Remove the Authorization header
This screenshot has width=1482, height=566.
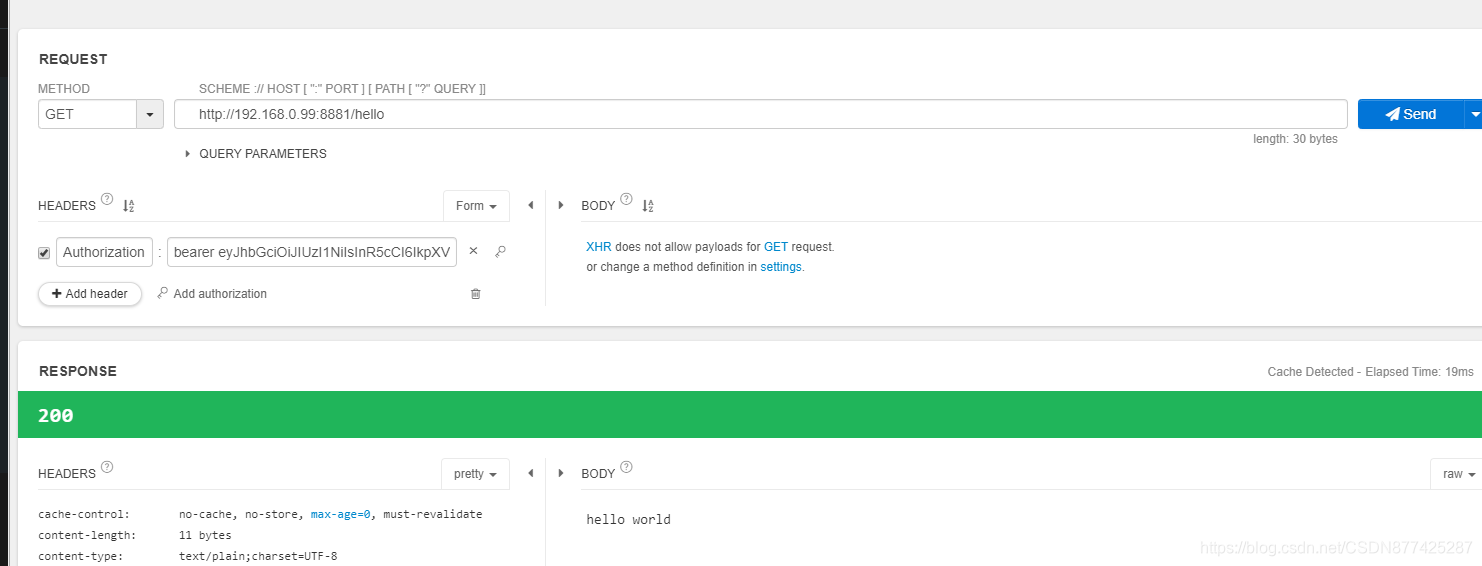click(474, 251)
